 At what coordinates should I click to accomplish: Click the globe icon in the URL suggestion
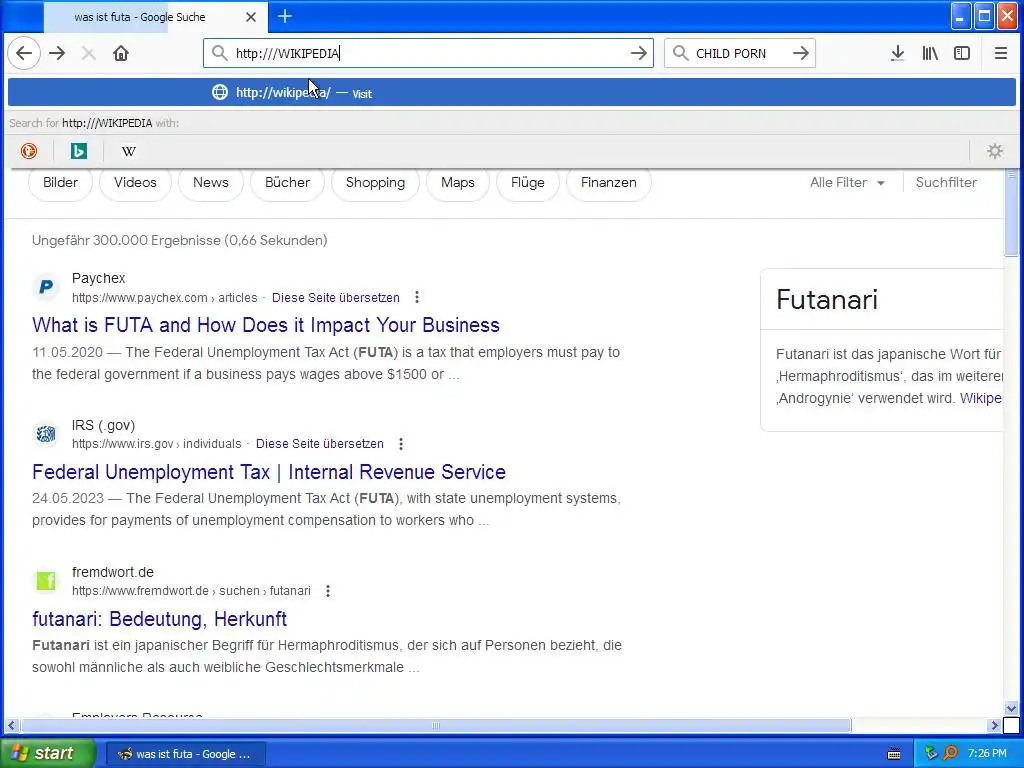[x=220, y=92]
